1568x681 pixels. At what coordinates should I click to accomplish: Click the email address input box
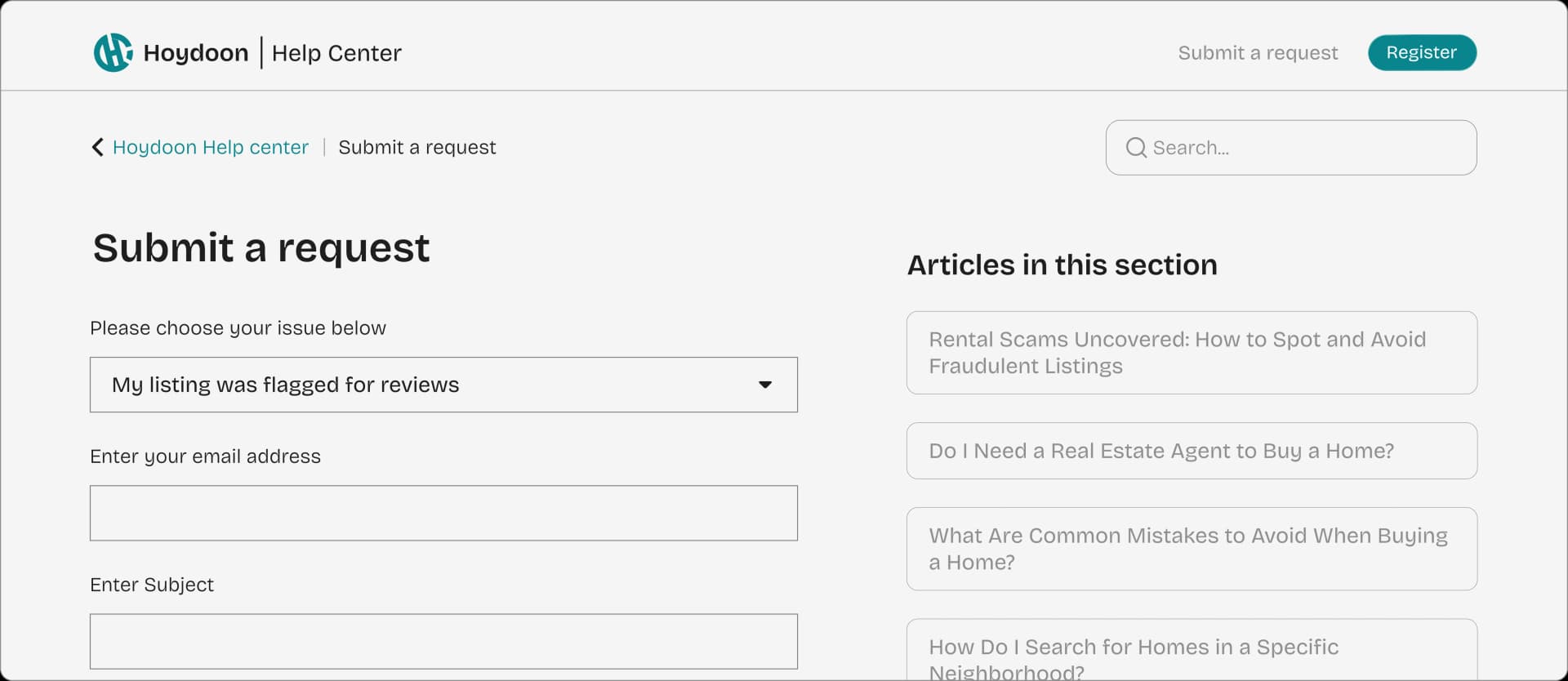443,513
